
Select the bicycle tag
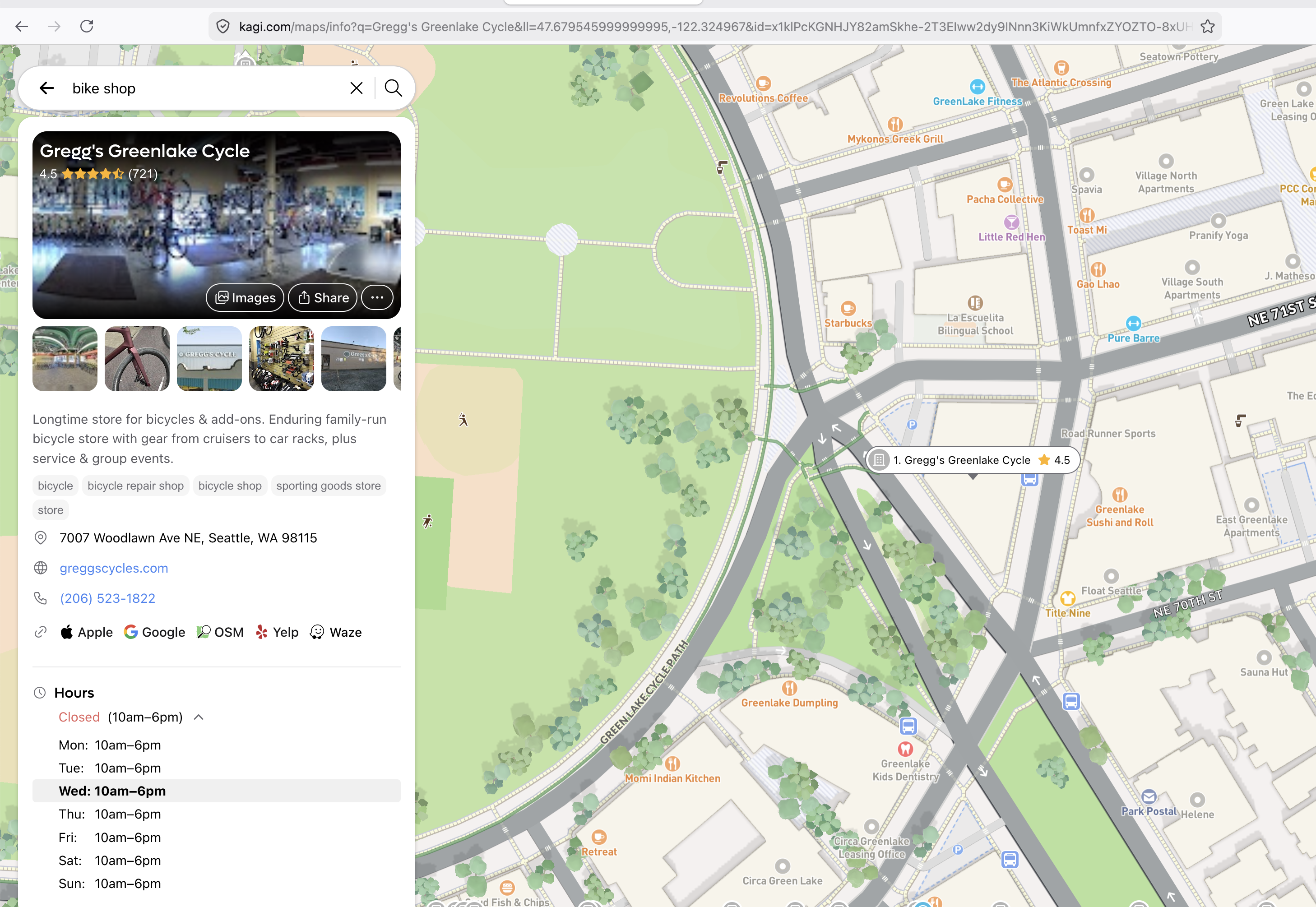[55, 486]
